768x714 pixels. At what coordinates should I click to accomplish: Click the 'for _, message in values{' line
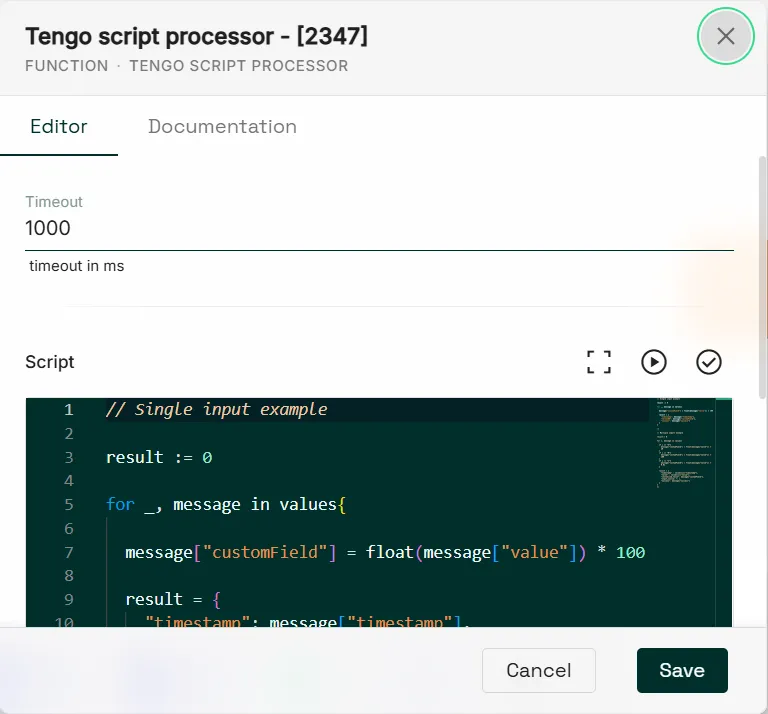226,504
